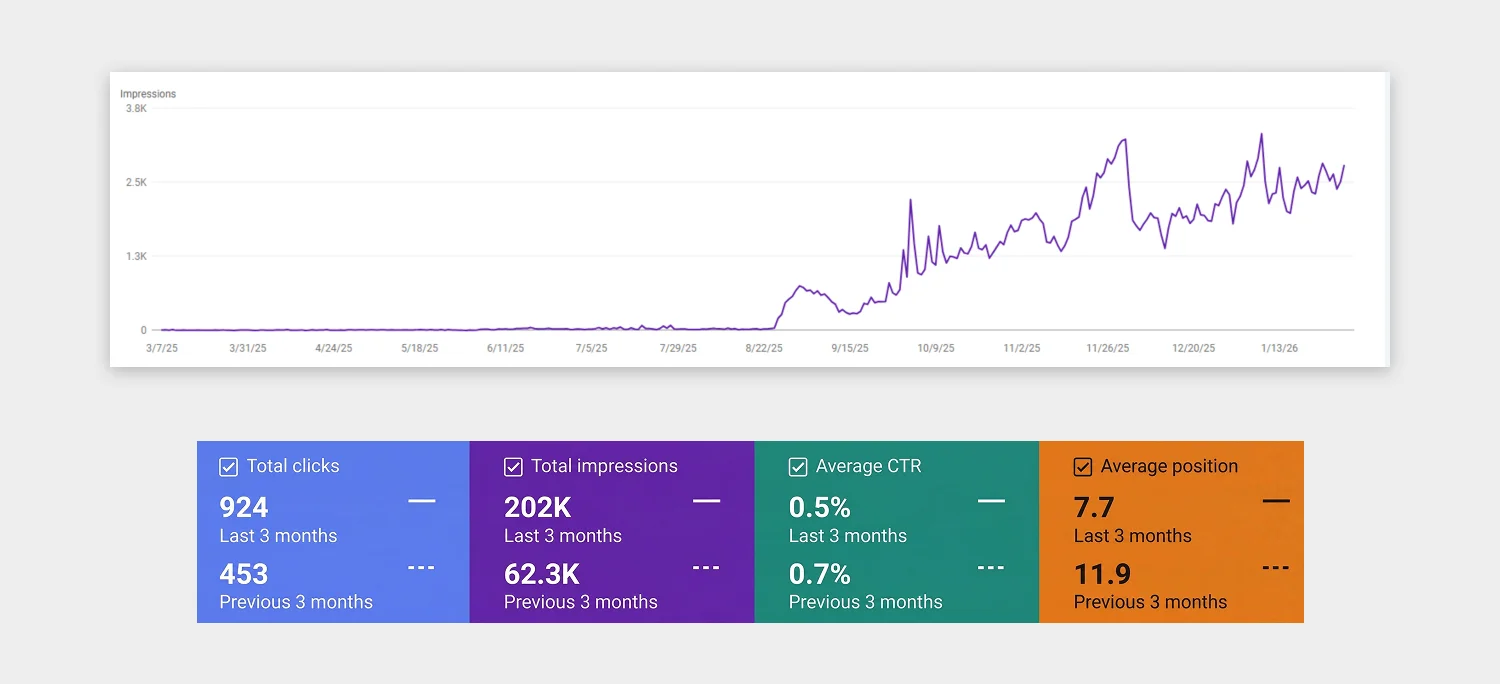Select the 1/13/26 date on chart axis
The width and height of the screenshot is (1500, 684).
1278,349
